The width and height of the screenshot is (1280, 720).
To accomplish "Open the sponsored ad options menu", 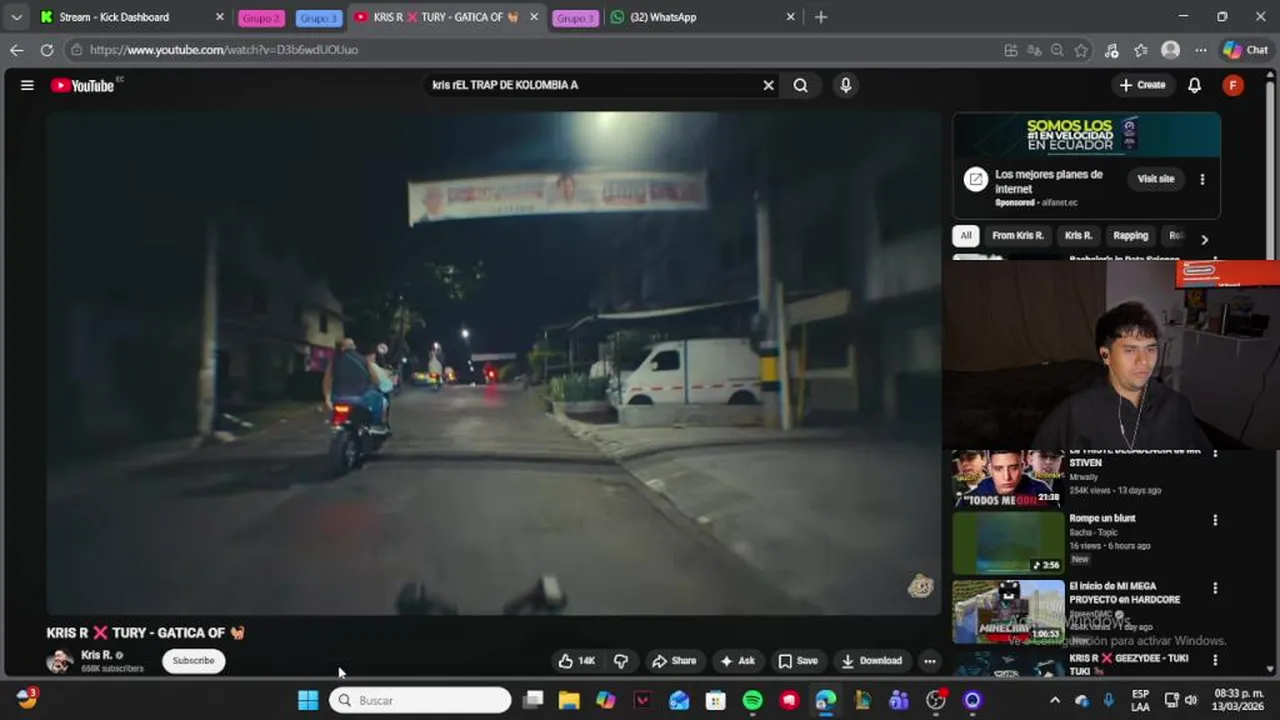I will (x=1202, y=179).
